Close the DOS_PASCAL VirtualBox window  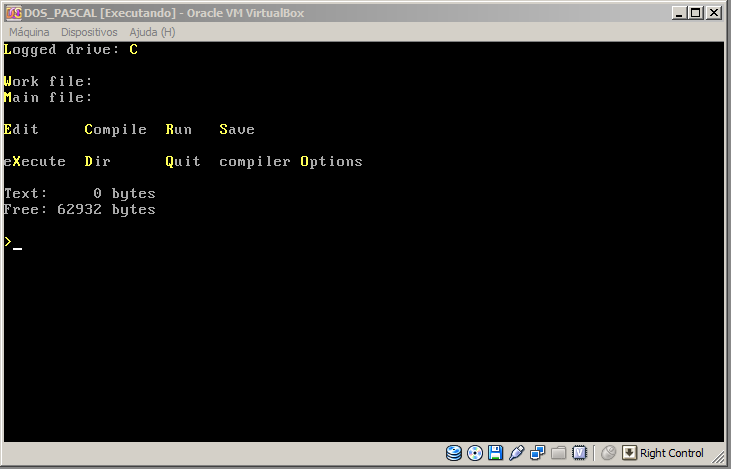(714, 13)
